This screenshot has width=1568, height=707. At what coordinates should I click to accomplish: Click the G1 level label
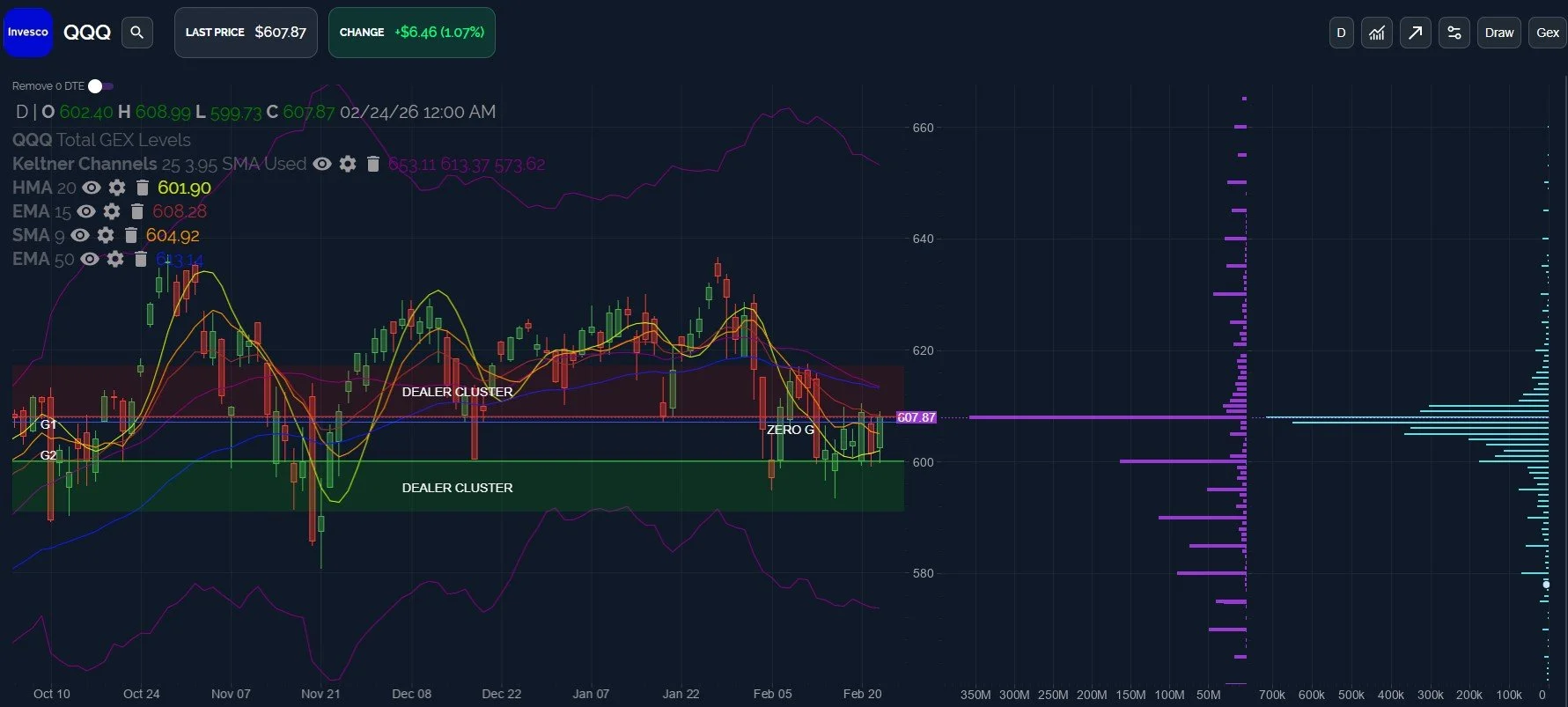(48, 424)
